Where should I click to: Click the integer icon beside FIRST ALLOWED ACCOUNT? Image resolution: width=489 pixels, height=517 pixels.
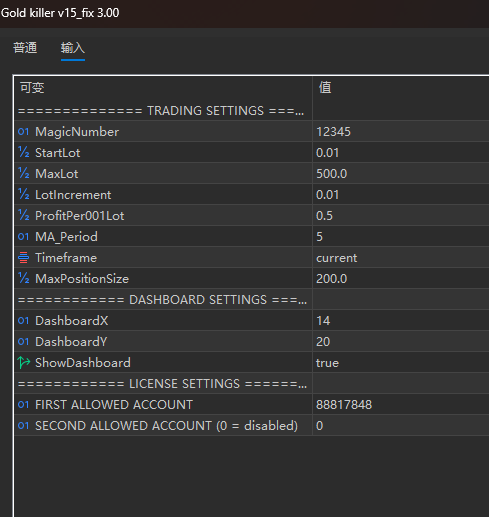point(24,405)
